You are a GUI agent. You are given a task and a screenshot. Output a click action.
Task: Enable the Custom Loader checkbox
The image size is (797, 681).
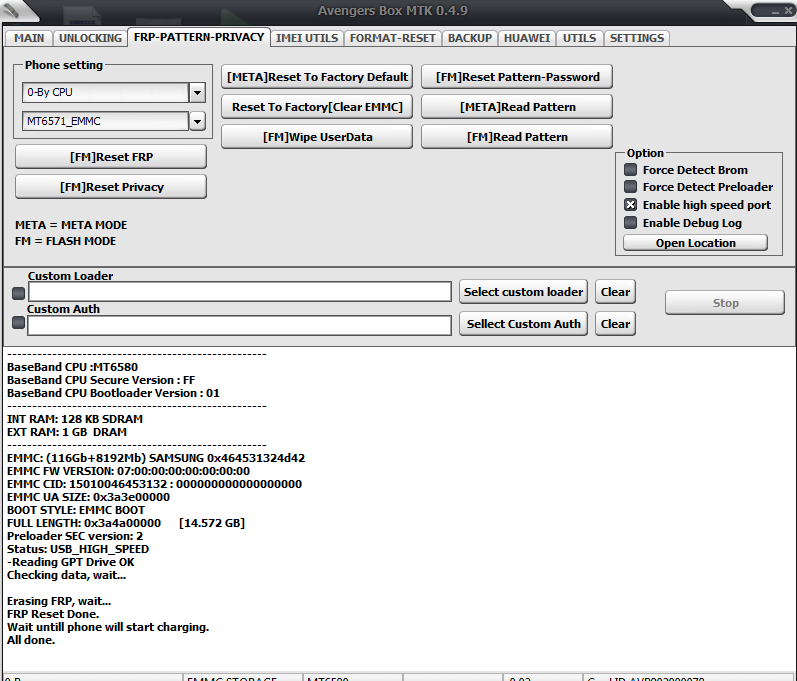pyautogui.click(x=18, y=293)
